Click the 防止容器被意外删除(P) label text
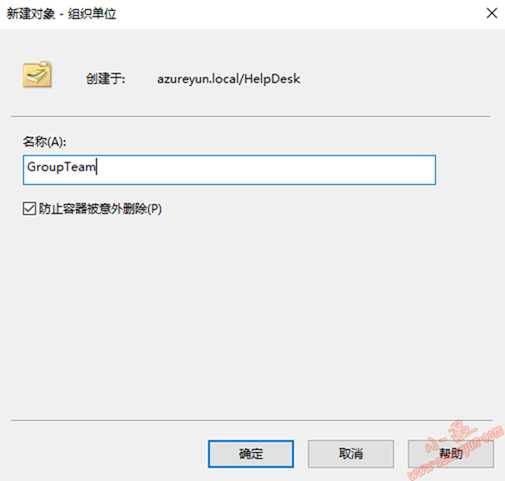505x481 pixels. (100, 209)
